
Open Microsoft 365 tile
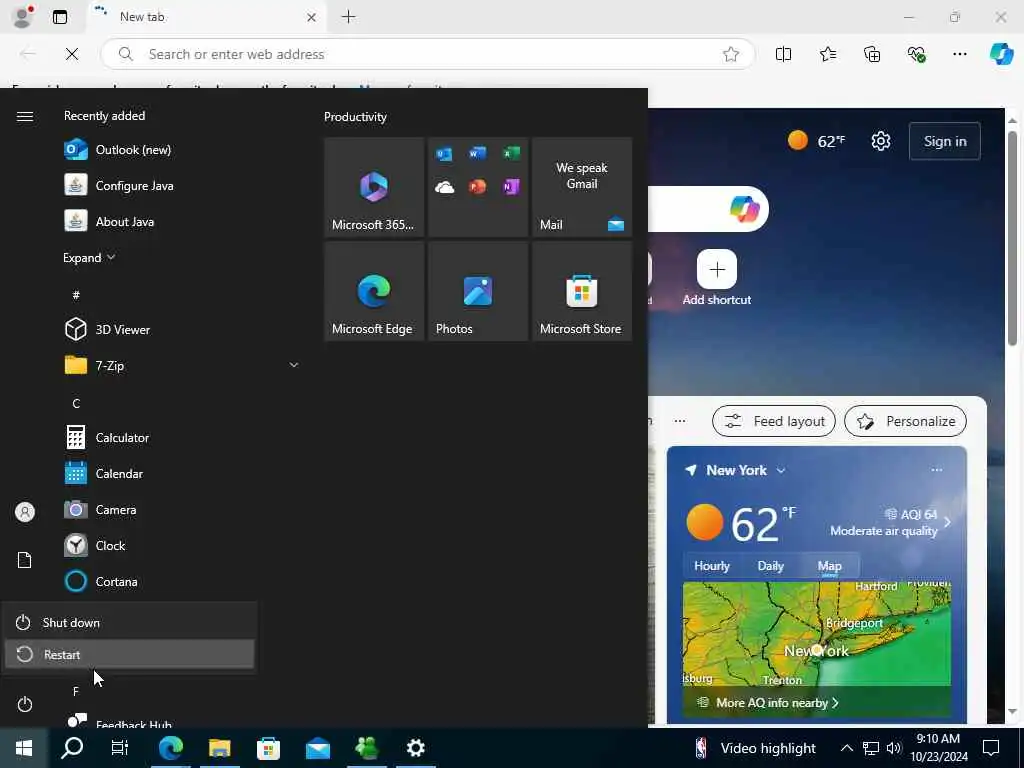(374, 187)
